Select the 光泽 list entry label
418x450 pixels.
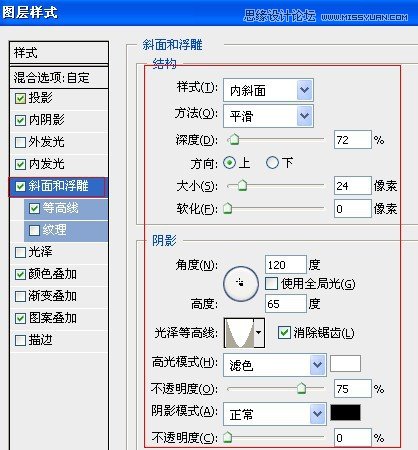40,252
